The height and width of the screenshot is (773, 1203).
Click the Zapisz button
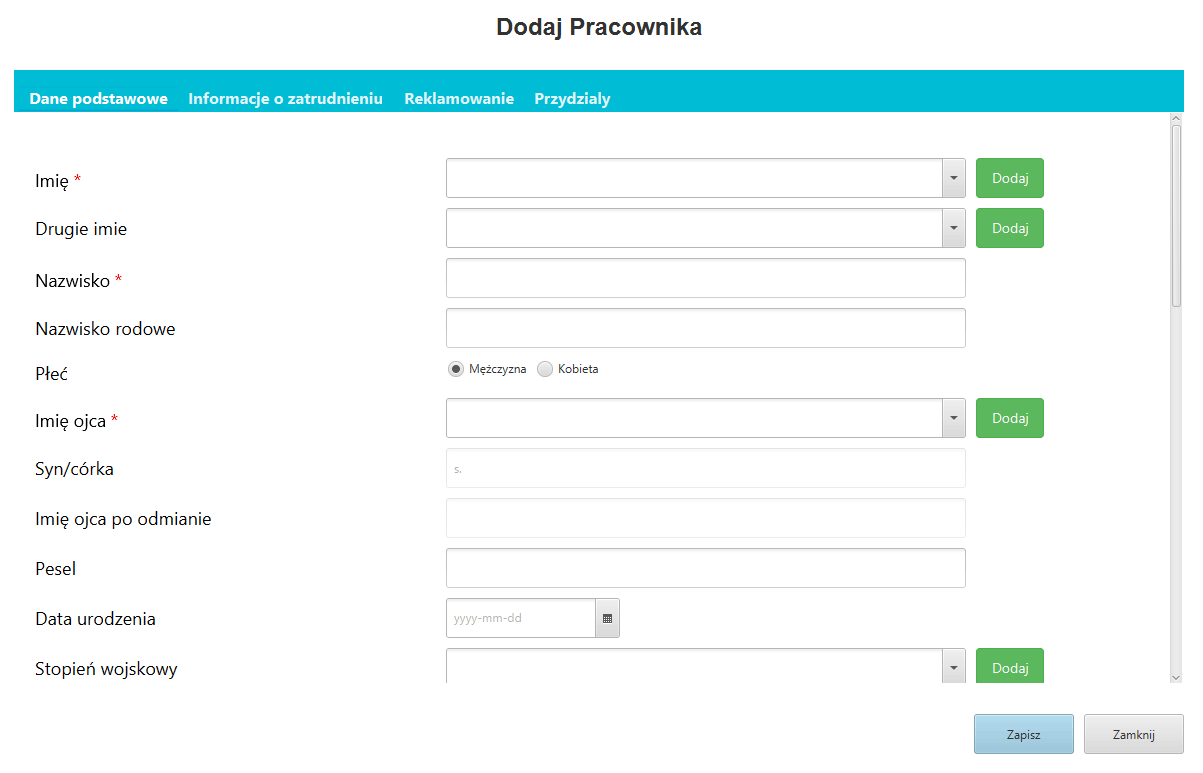tap(1024, 734)
